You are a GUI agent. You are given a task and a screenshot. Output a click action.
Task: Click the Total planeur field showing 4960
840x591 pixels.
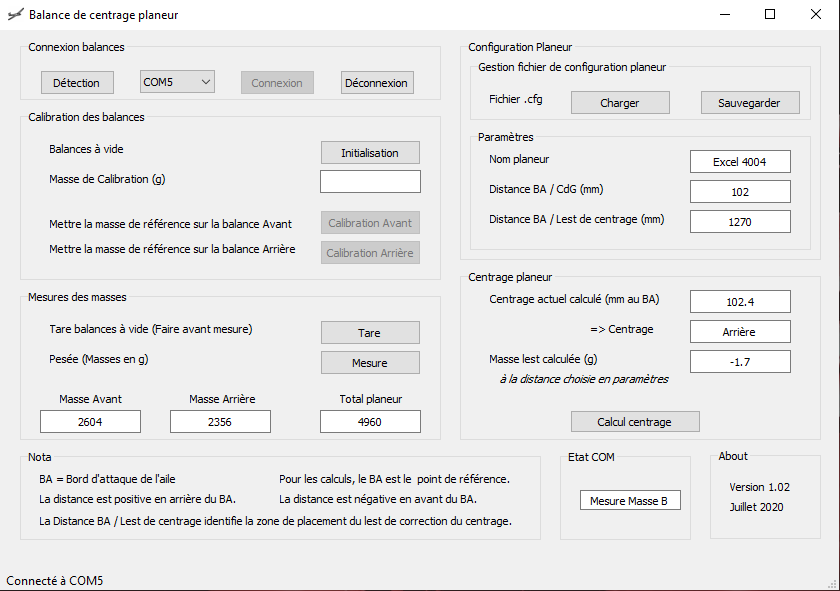click(x=370, y=422)
